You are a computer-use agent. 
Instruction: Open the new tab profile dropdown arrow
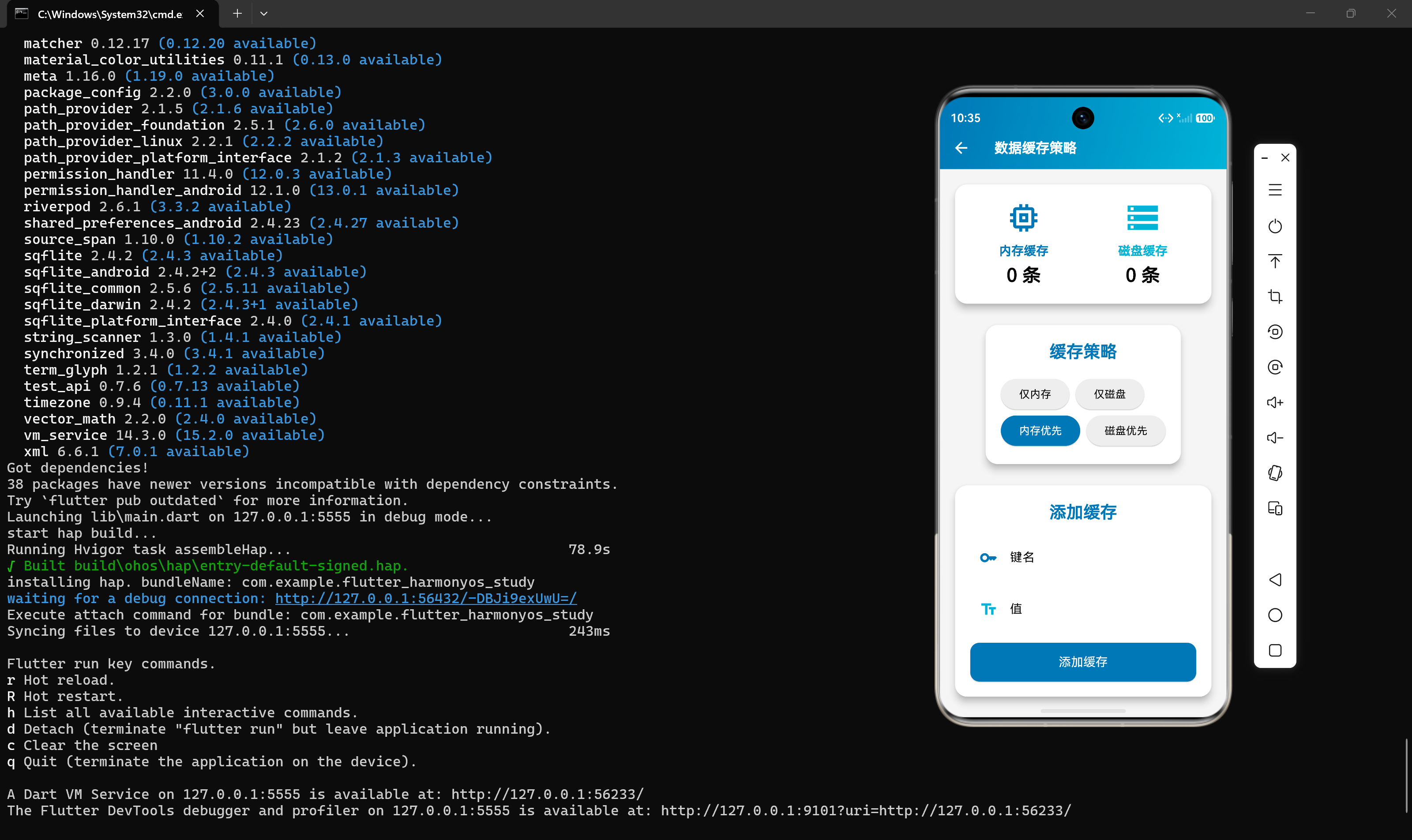tap(264, 14)
